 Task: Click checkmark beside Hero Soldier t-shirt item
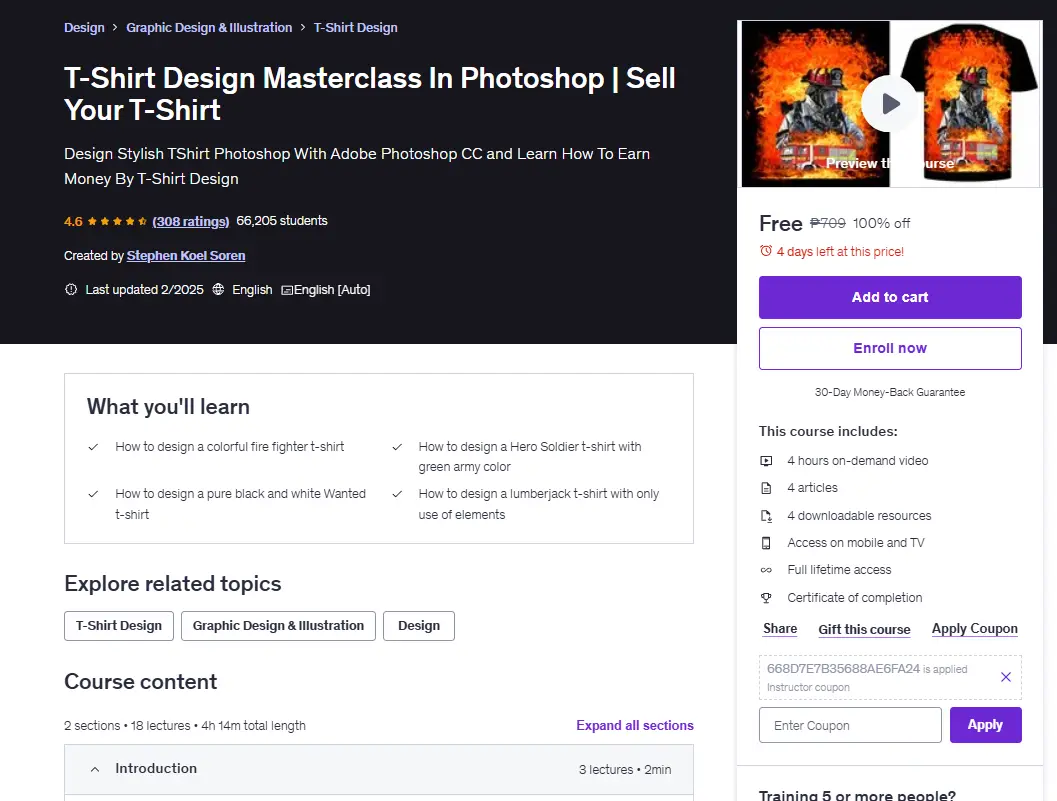pyautogui.click(x=397, y=447)
